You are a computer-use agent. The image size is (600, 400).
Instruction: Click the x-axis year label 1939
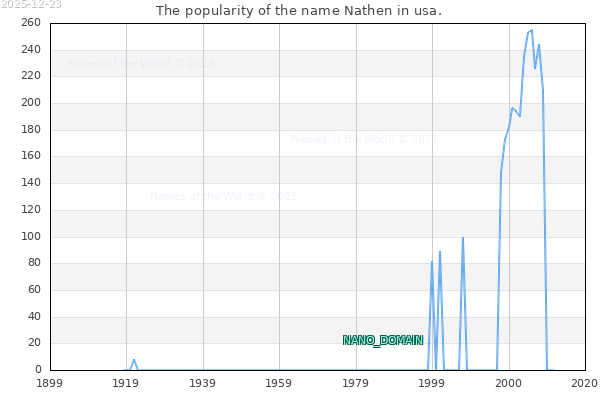coord(202,383)
